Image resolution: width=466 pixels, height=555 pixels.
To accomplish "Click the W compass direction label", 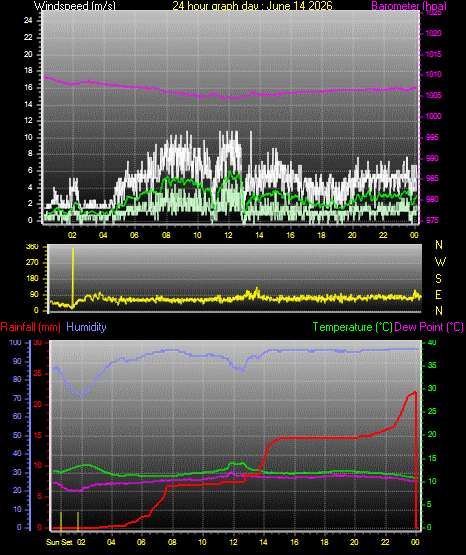I will [x=440, y=262].
